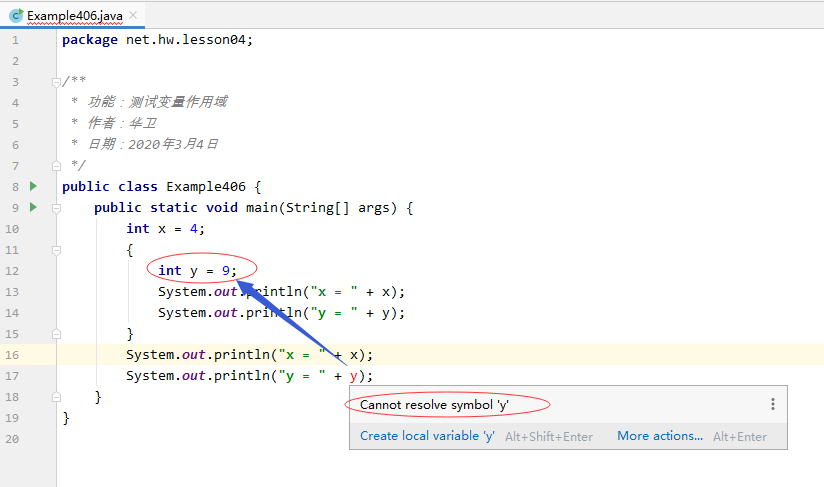
Task: Click highlighted println line 16
Action: (250, 355)
